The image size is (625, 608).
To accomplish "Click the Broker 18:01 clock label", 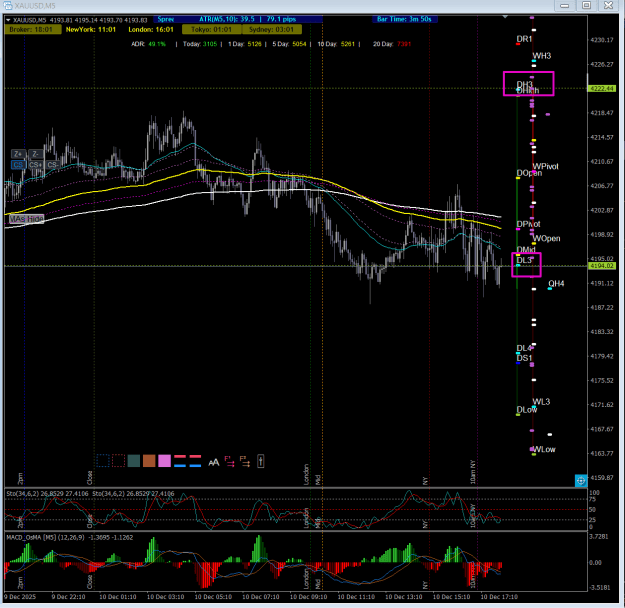I will click(33, 30).
